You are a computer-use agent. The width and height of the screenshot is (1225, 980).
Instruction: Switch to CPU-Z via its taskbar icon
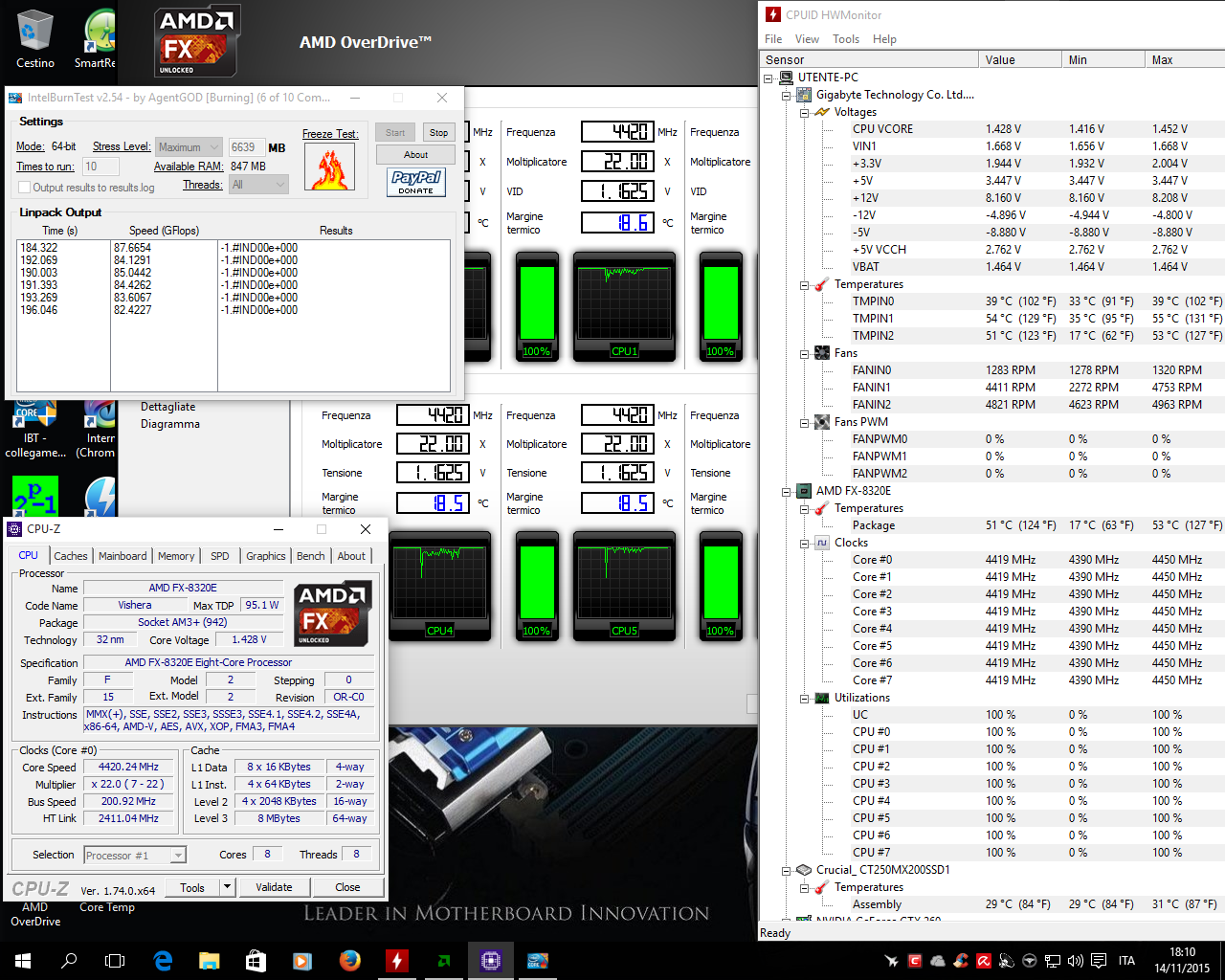click(491, 961)
